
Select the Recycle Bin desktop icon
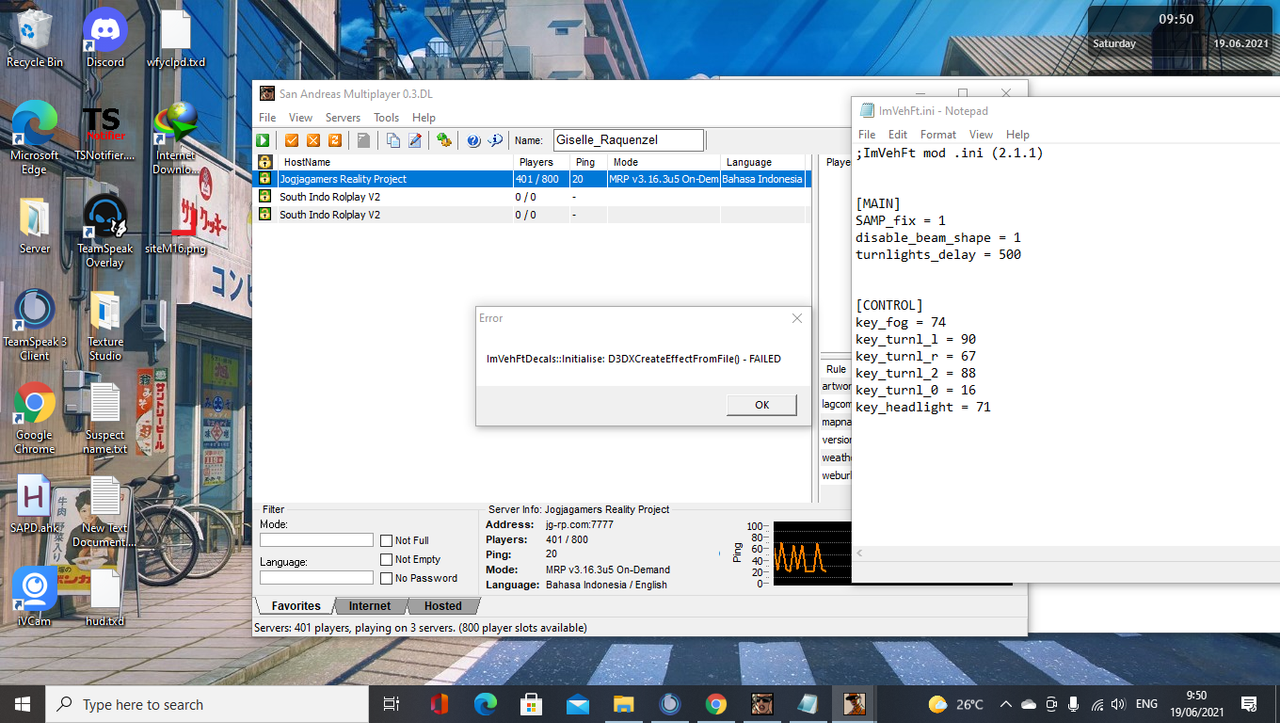(x=35, y=40)
